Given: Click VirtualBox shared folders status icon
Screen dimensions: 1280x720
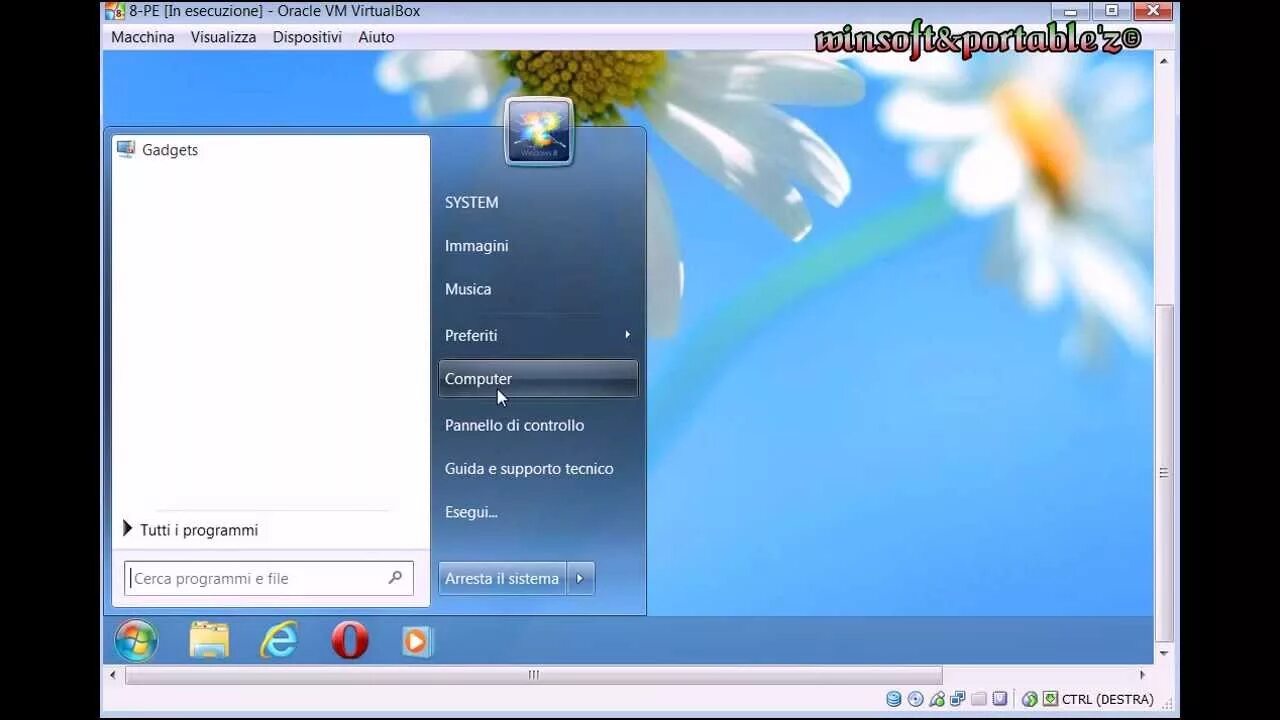Looking at the screenshot, I should 979,699.
